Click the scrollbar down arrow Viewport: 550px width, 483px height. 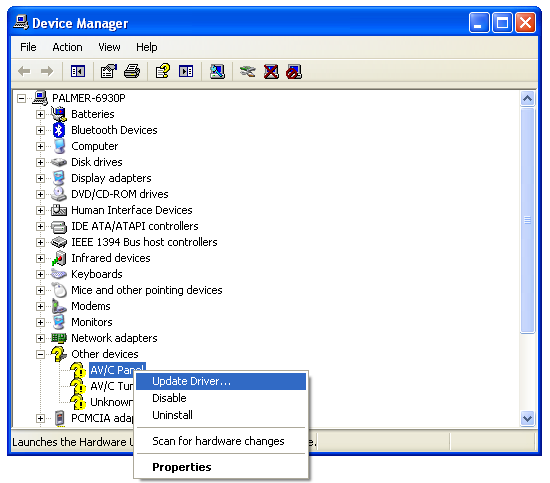[x=528, y=418]
